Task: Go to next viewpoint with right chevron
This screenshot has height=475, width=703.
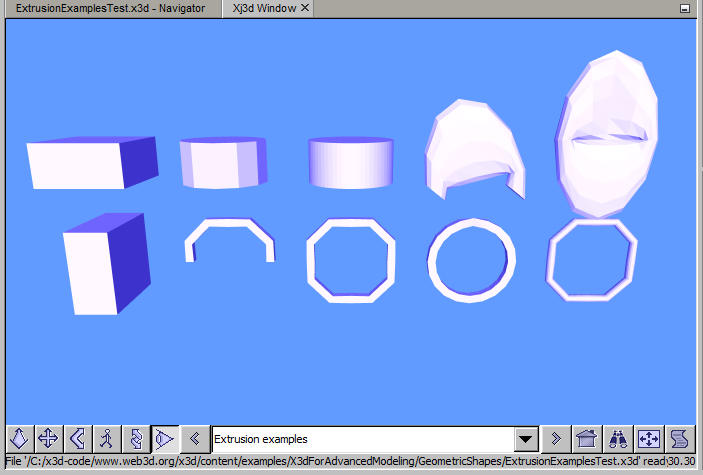Action: (x=556, y=438)
